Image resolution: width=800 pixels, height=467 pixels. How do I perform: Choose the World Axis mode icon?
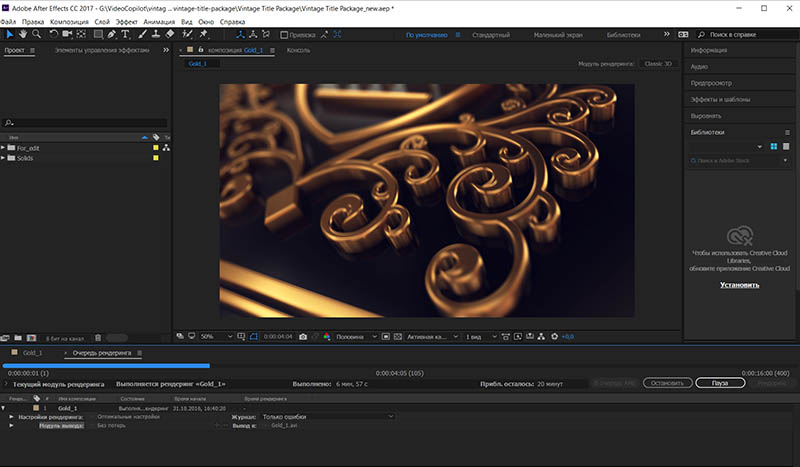[x=253, y=34]
